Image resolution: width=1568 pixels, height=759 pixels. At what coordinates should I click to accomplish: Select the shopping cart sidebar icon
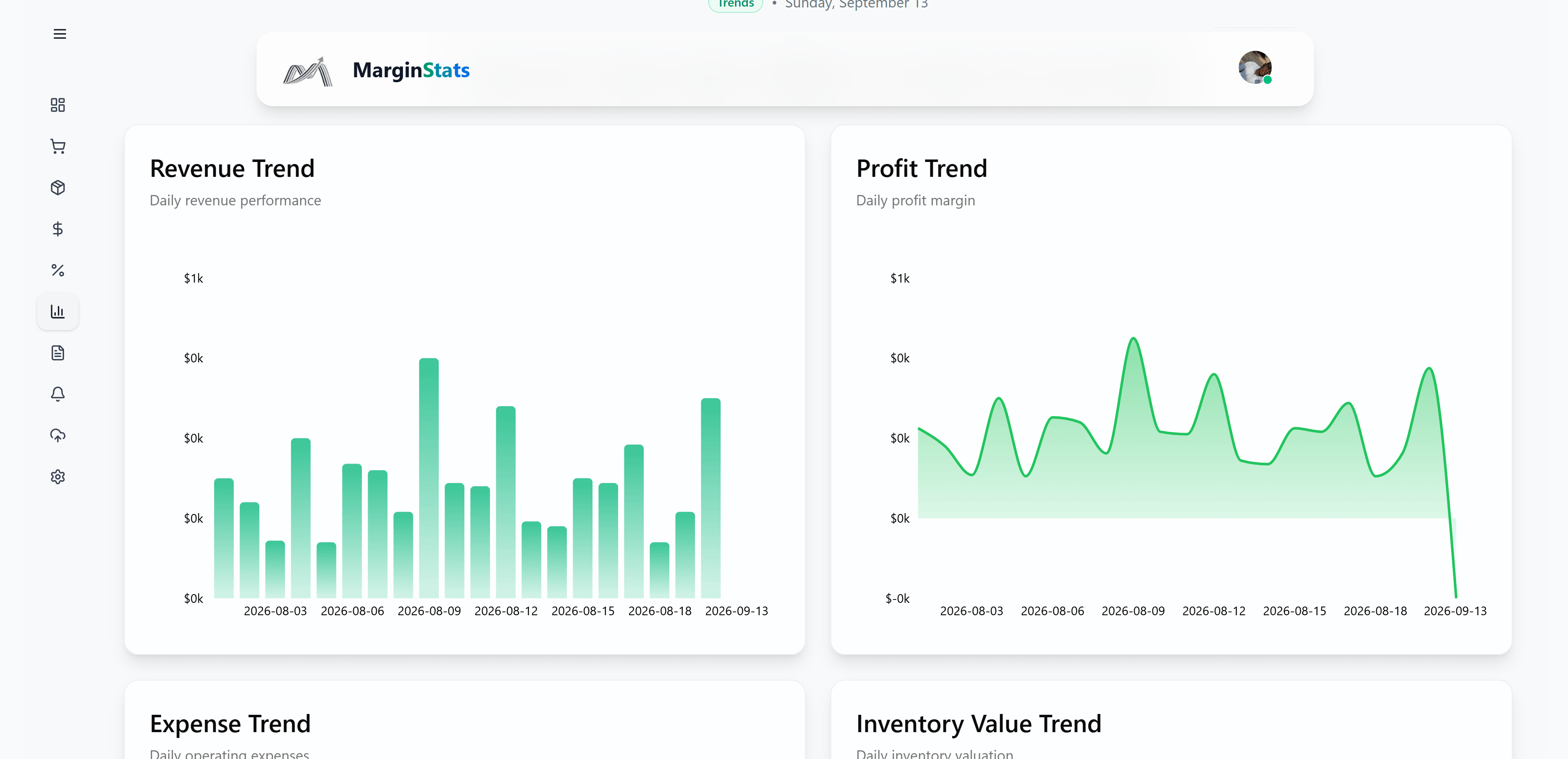[x=58, y=147]
